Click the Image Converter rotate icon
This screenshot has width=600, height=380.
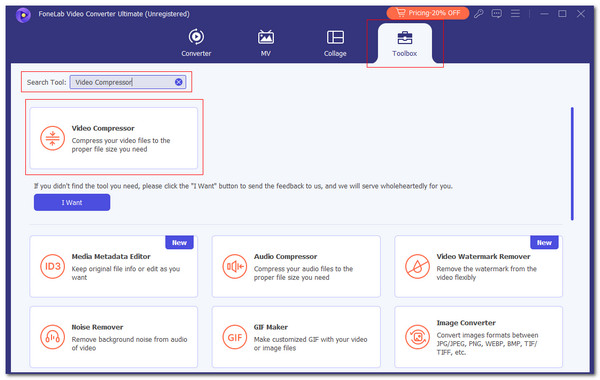[x=417, y=337]
